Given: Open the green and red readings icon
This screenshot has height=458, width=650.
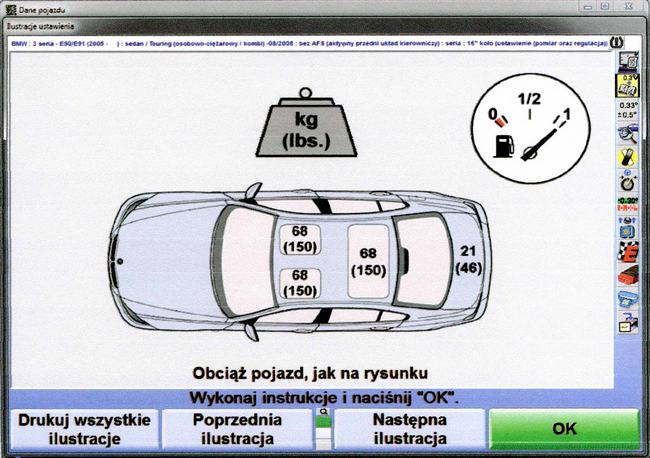Looking at the screenshot, I should point(628,204).
